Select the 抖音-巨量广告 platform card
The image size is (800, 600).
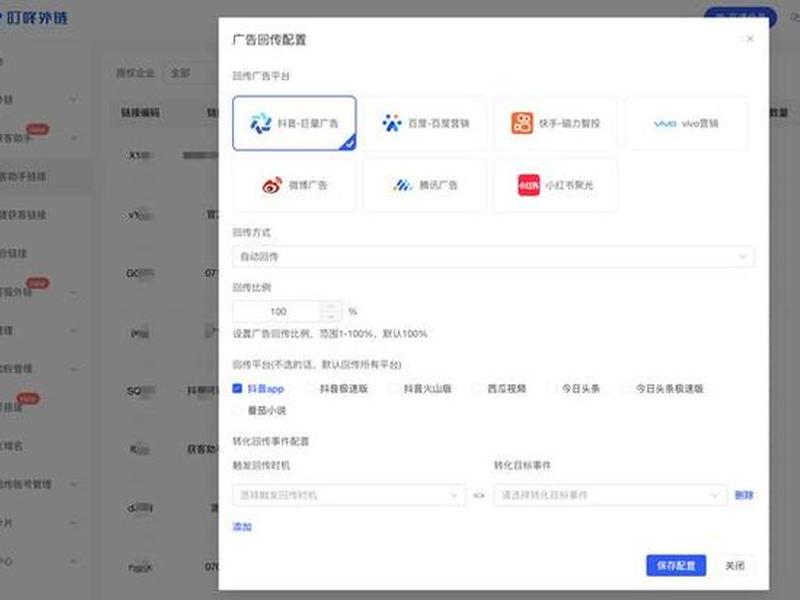pyautogui.click(x=294, y=123)
